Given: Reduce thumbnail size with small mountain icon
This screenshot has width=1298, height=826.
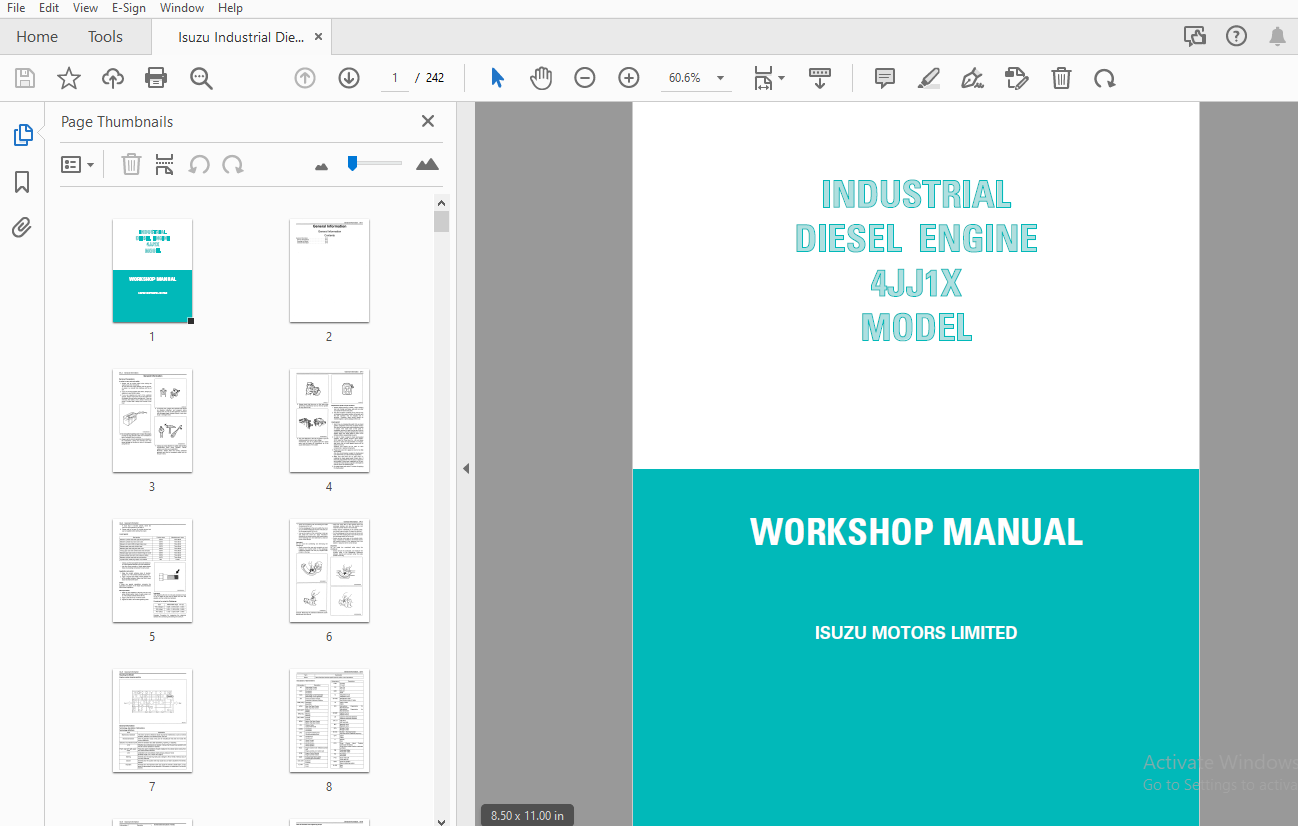Looking at the screenshot, I should (321, 166).
